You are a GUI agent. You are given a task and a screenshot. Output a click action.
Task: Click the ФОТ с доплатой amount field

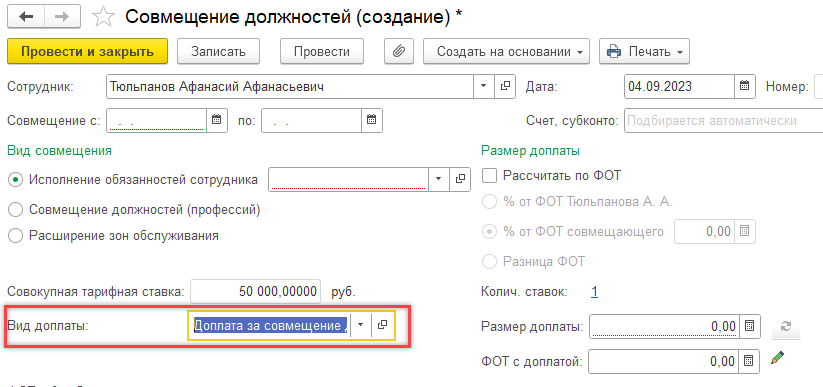click(x=664, y=361)
